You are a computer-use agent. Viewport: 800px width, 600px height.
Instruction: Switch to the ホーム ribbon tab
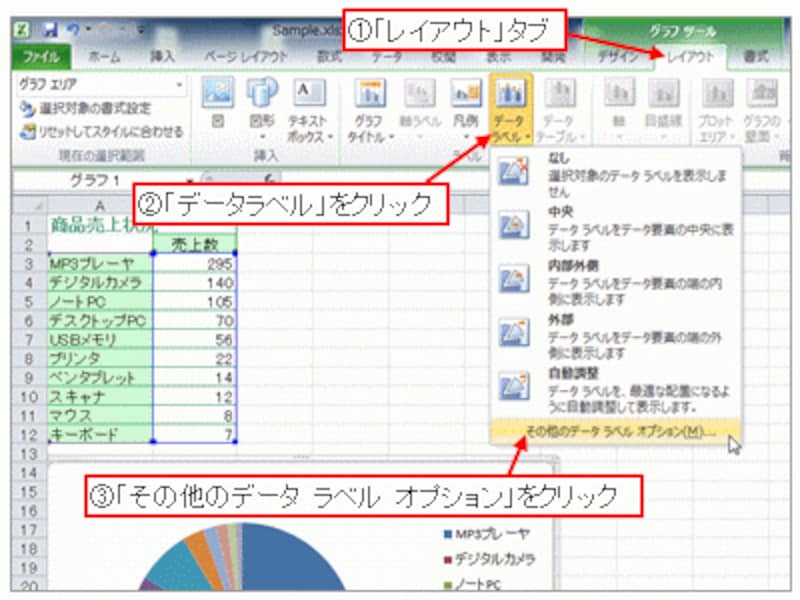coord(104,57)
